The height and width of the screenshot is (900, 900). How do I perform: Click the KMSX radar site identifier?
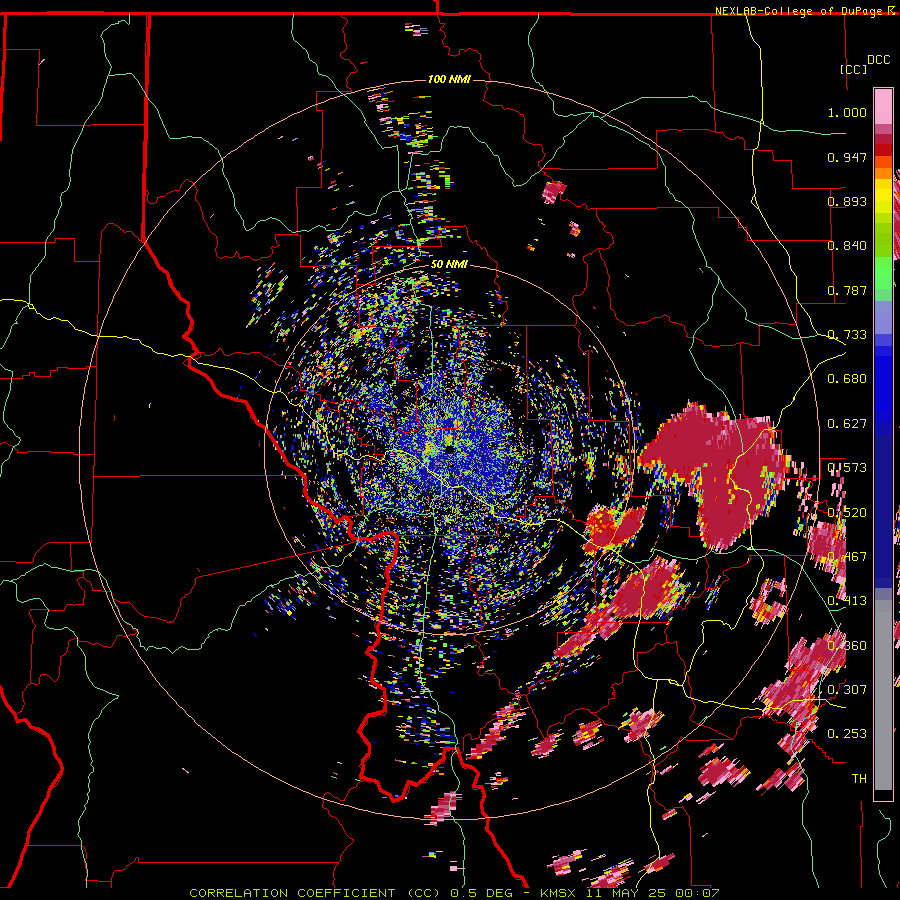(x=560, y=893)
